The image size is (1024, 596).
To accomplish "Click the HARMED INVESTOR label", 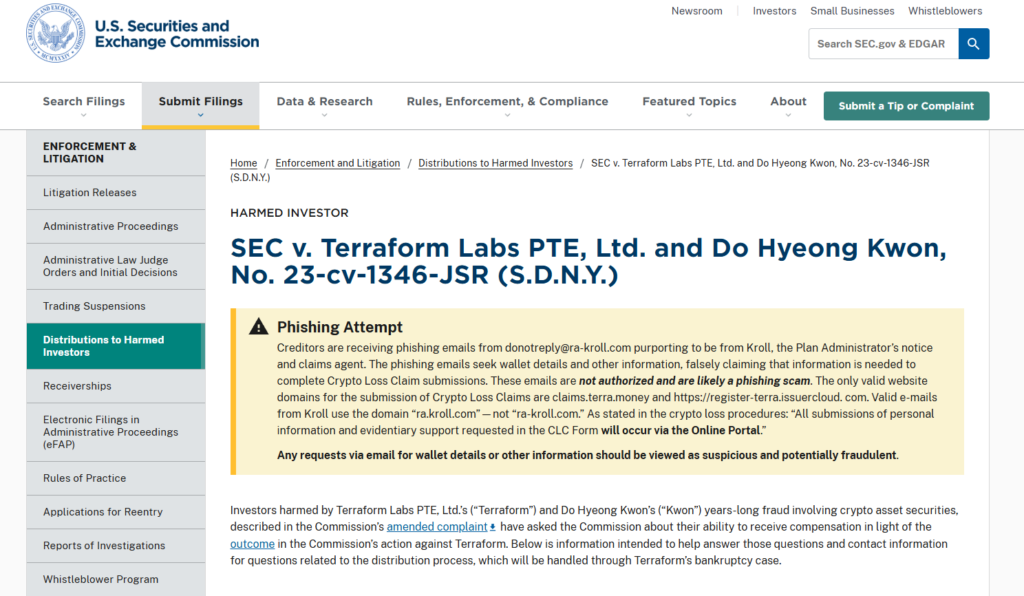I will click(x=289, y=213).
